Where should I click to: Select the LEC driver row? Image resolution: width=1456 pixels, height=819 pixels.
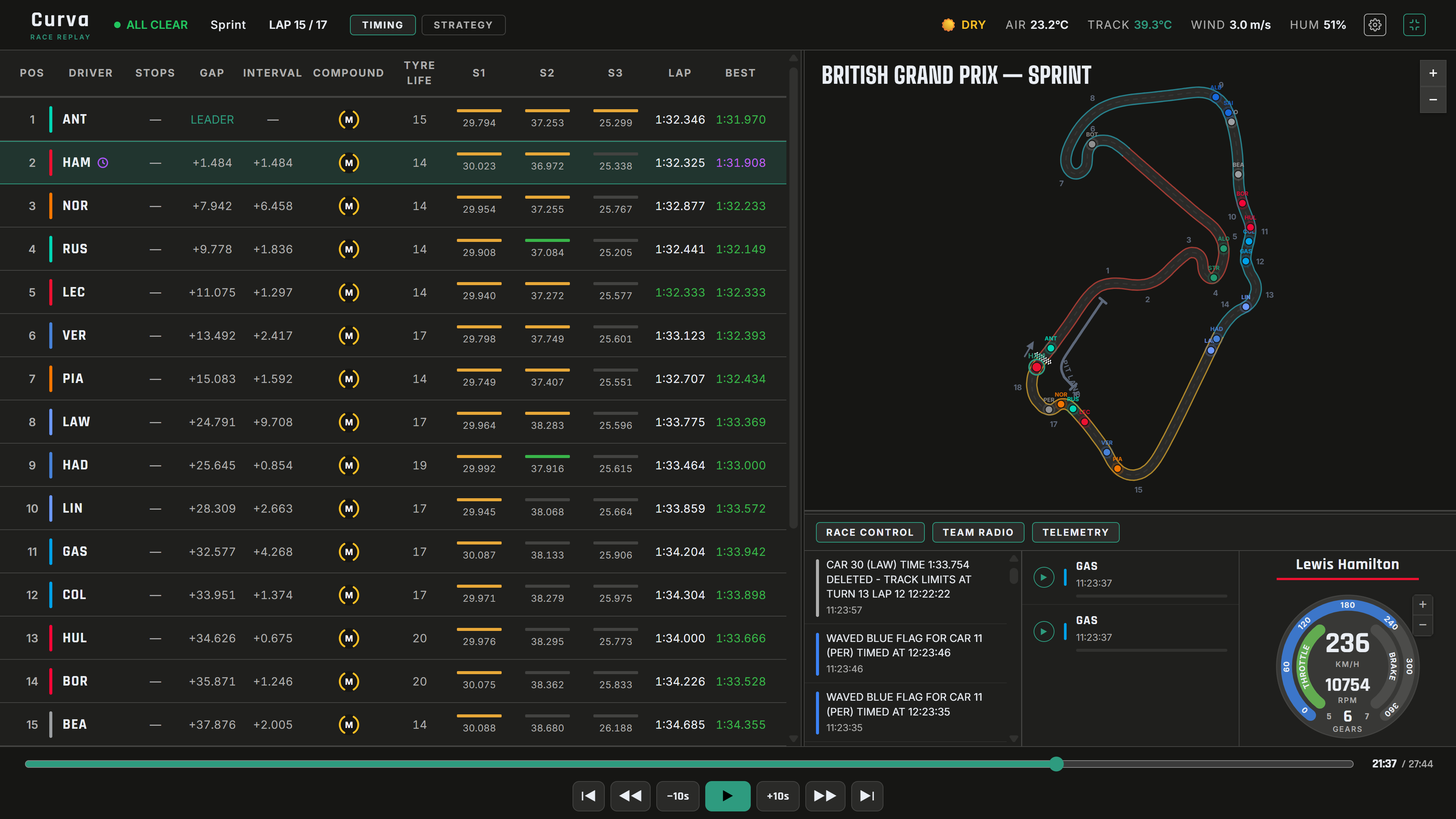point(393,293)
